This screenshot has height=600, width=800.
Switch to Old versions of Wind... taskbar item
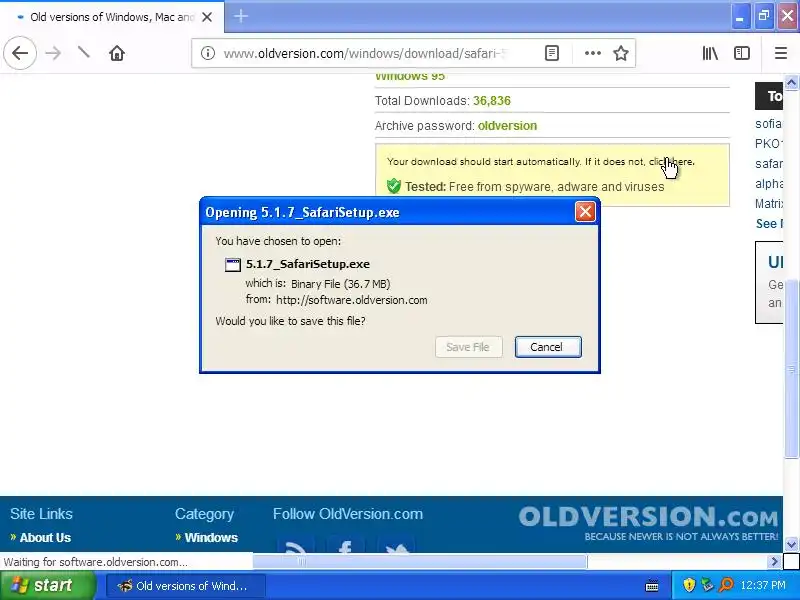186,586
